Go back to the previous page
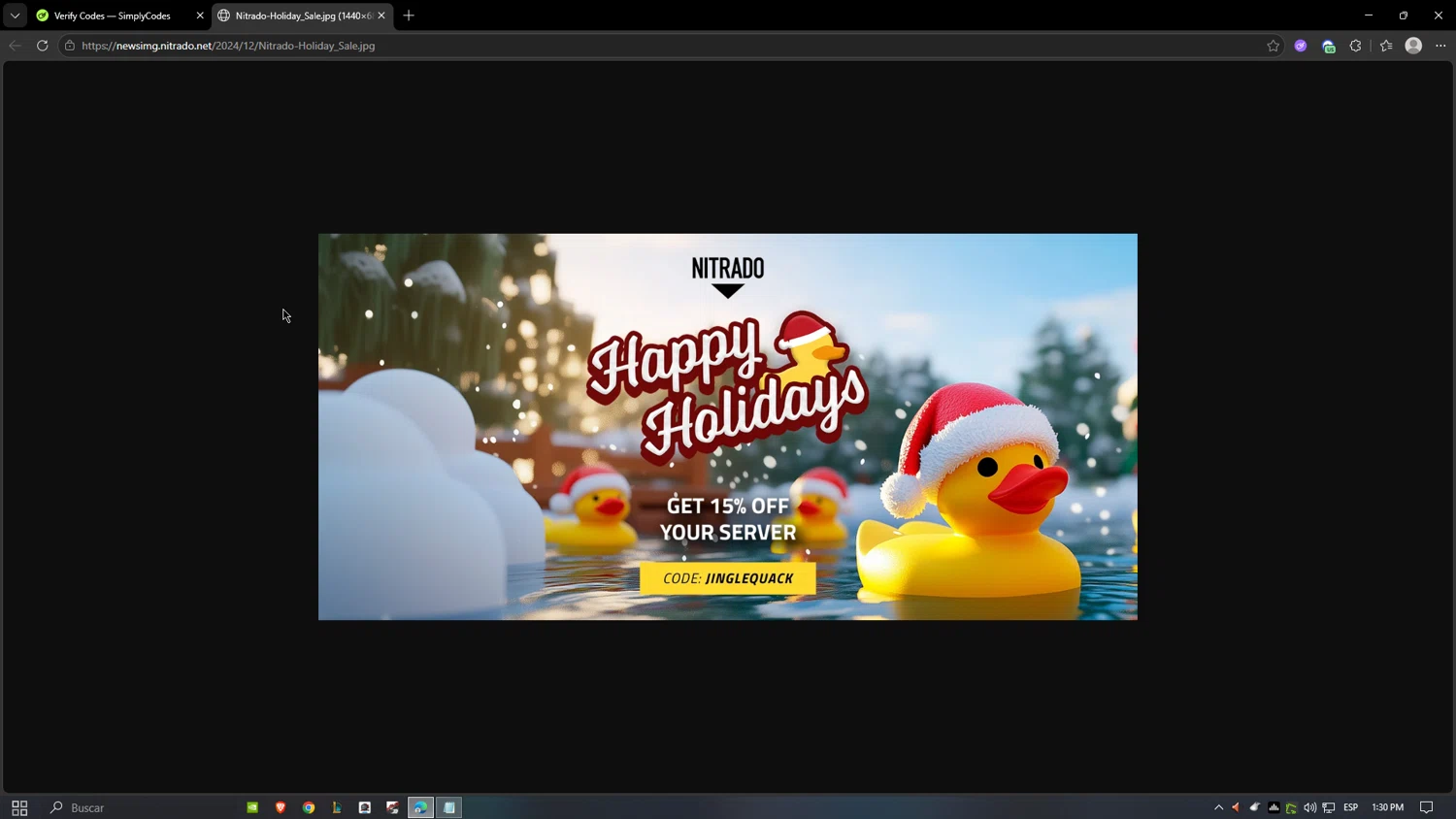The width and height of the screenshot is (1456, 819). (x=15, y=46)
